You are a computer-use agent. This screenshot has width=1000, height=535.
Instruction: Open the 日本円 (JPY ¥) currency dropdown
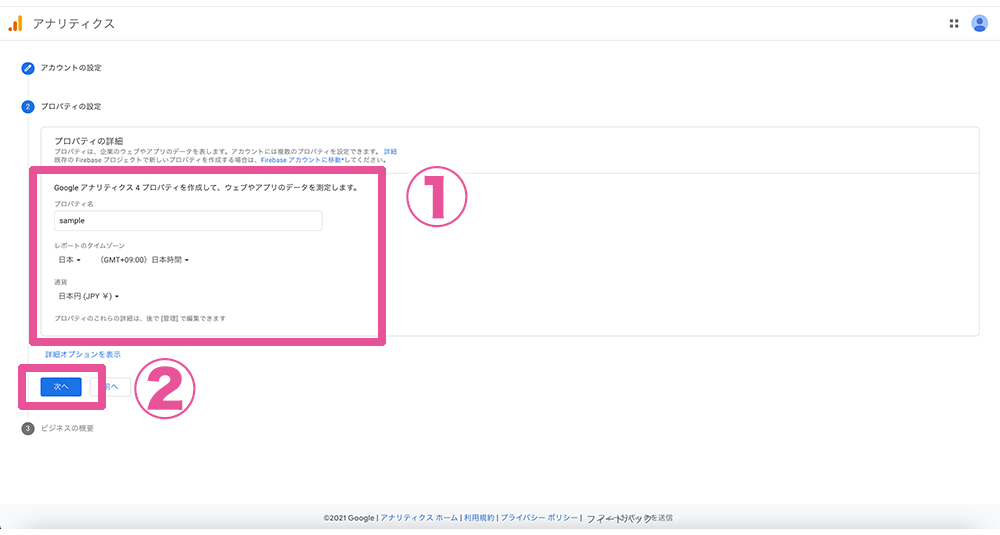click(x=89, y=297)
